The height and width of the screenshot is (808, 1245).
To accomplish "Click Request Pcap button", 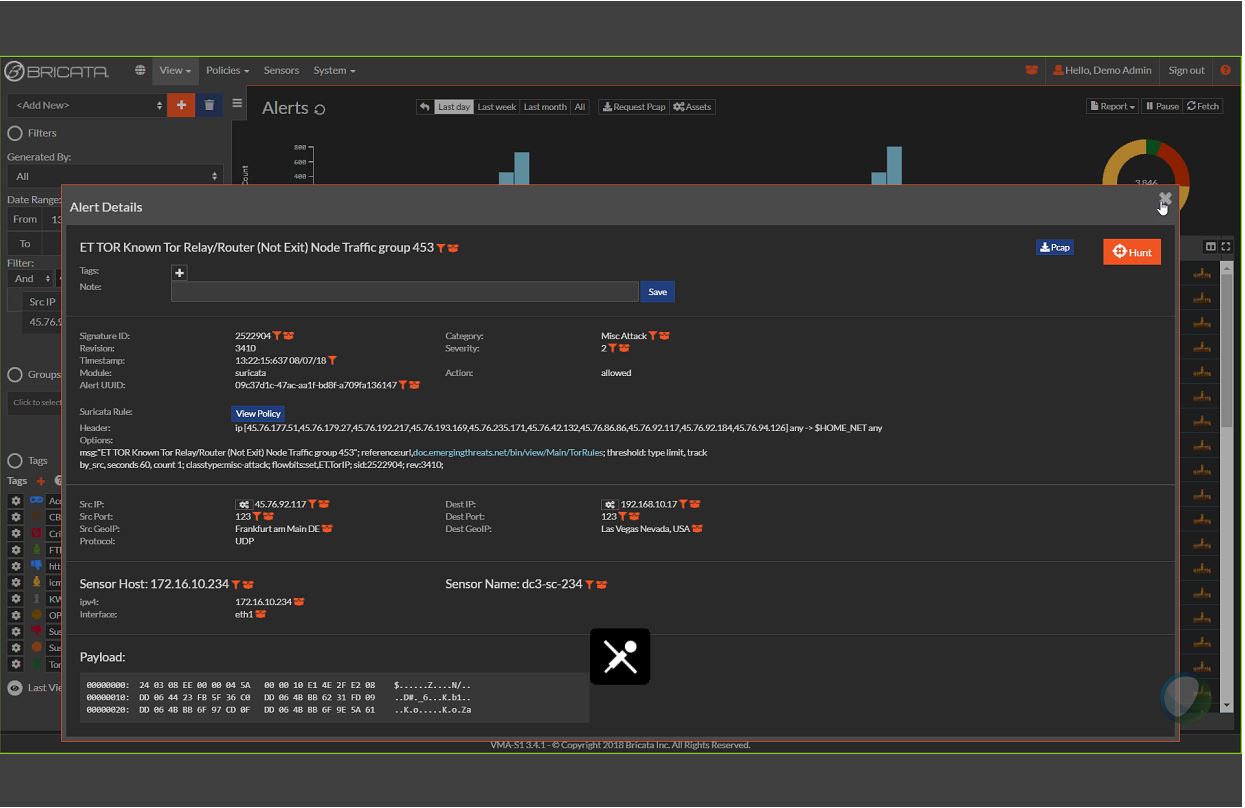I will click(x=634, y=107).
